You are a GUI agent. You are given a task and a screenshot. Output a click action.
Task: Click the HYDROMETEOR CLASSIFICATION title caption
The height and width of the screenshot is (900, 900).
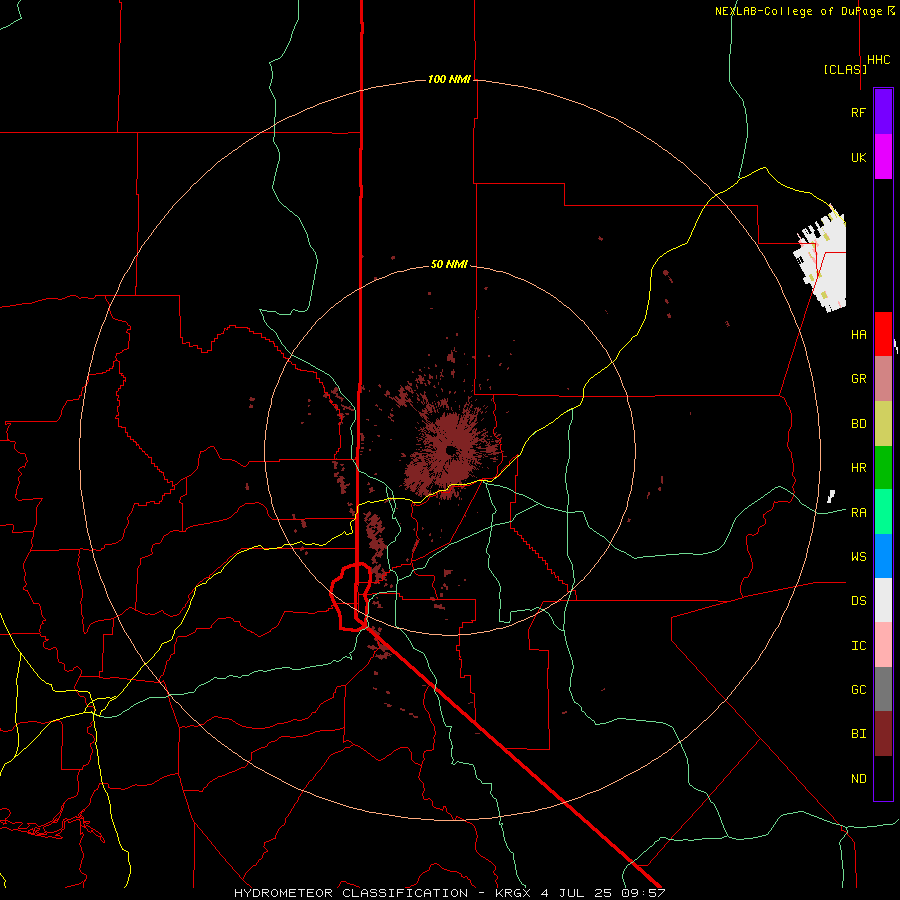(x=351, y=893)
